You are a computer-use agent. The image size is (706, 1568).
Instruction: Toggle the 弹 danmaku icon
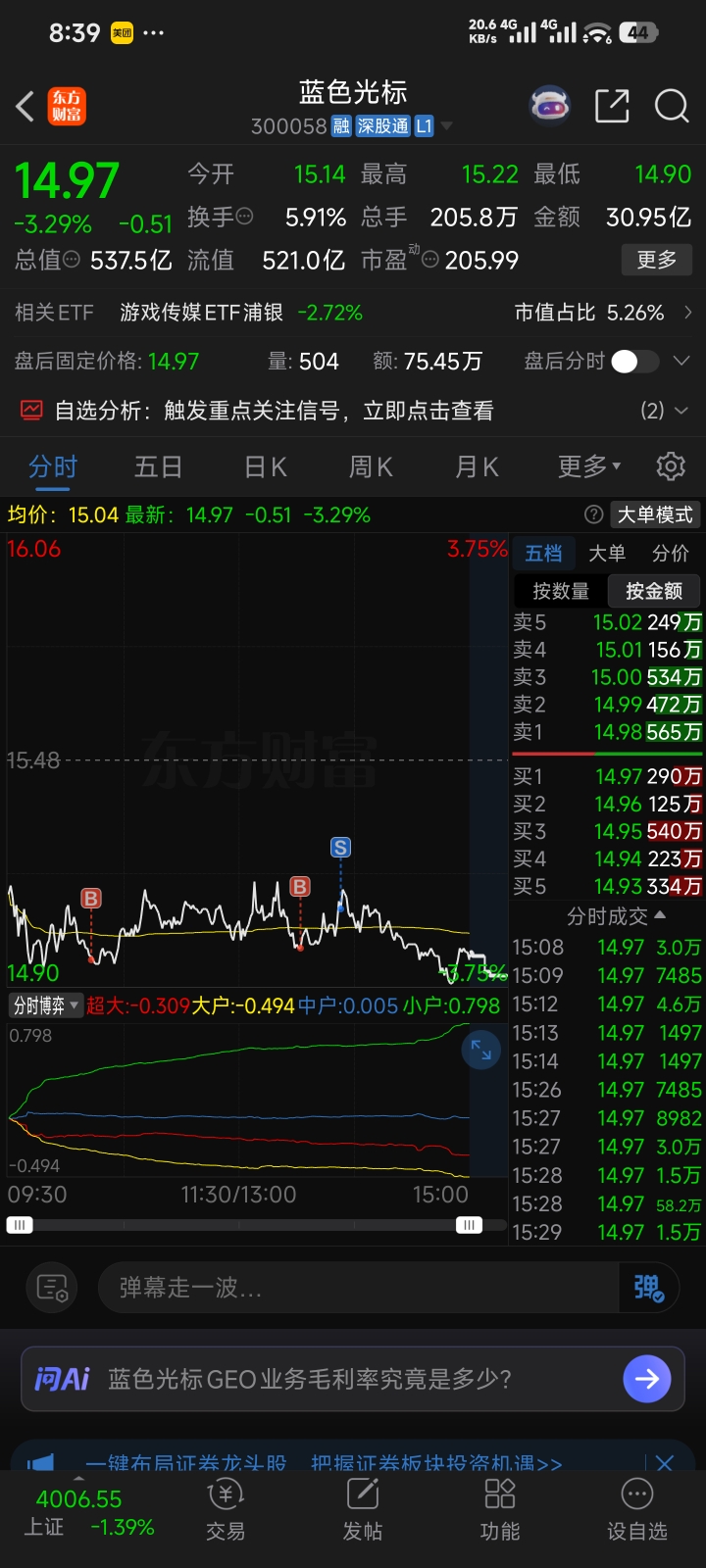[x=648, y=1287]
